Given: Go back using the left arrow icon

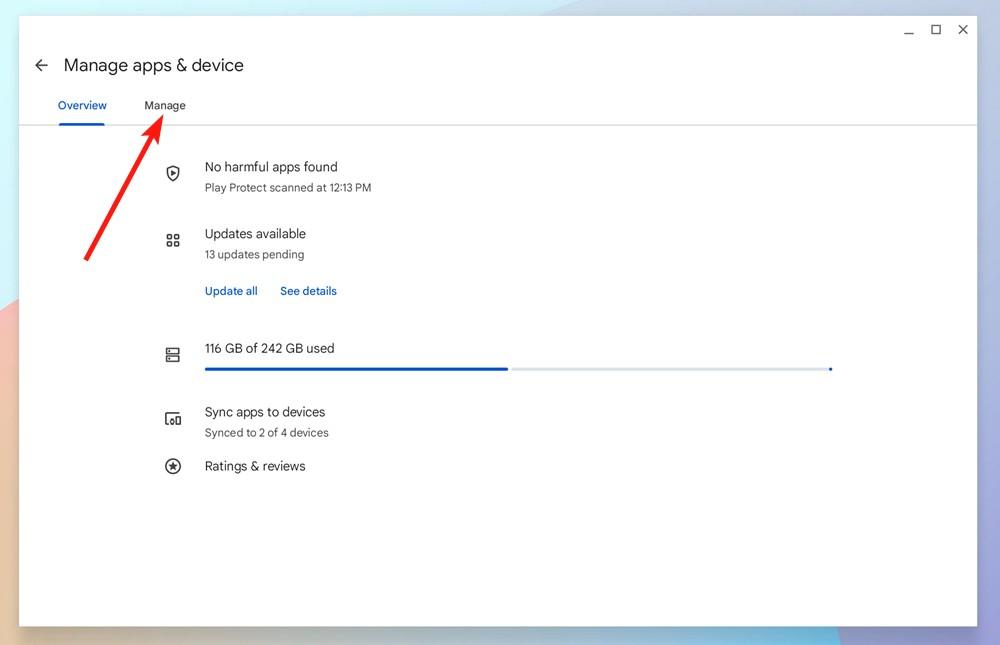Looking at the screenshot, I should [41, 65].
